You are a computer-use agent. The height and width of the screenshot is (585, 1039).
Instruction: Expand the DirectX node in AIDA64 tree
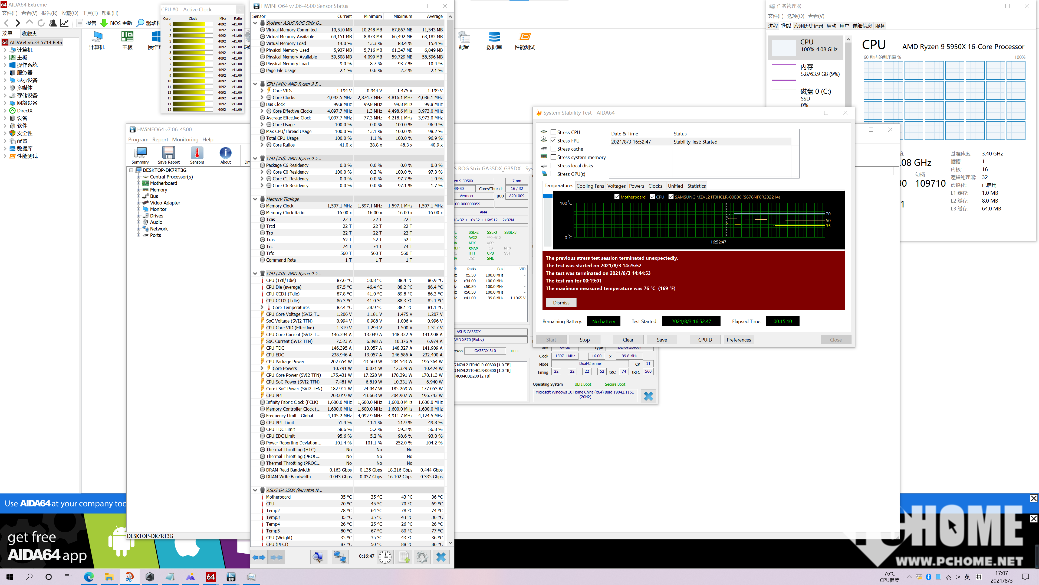[x=5, y=111]
